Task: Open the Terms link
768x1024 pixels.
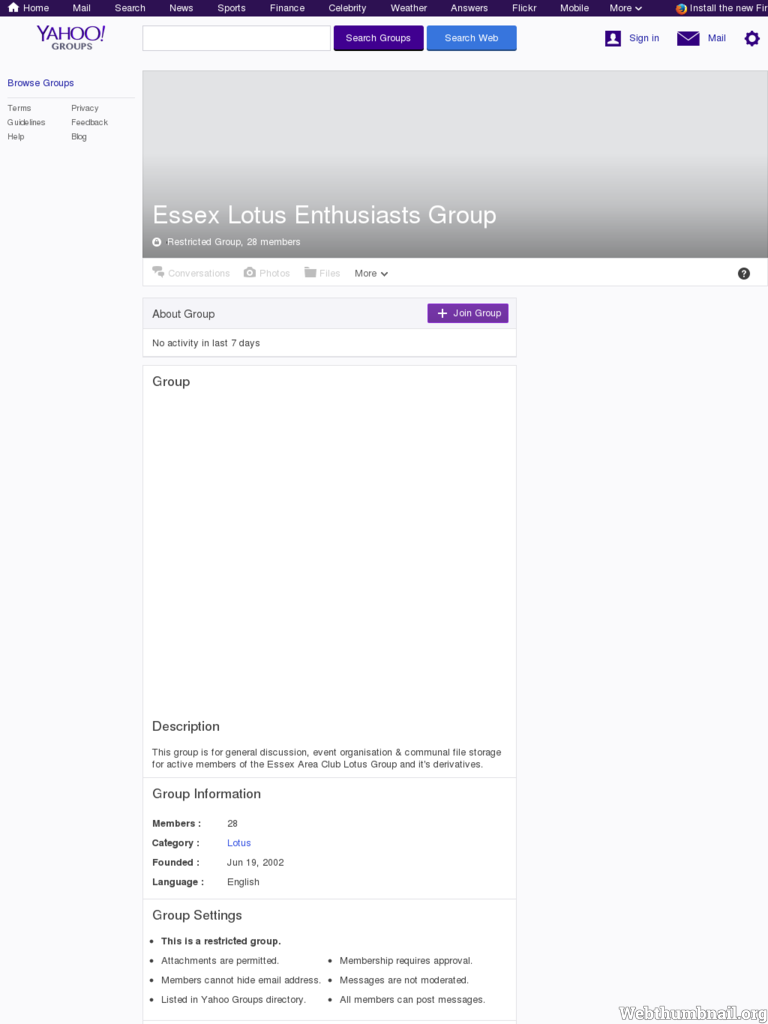Action: 19,108
